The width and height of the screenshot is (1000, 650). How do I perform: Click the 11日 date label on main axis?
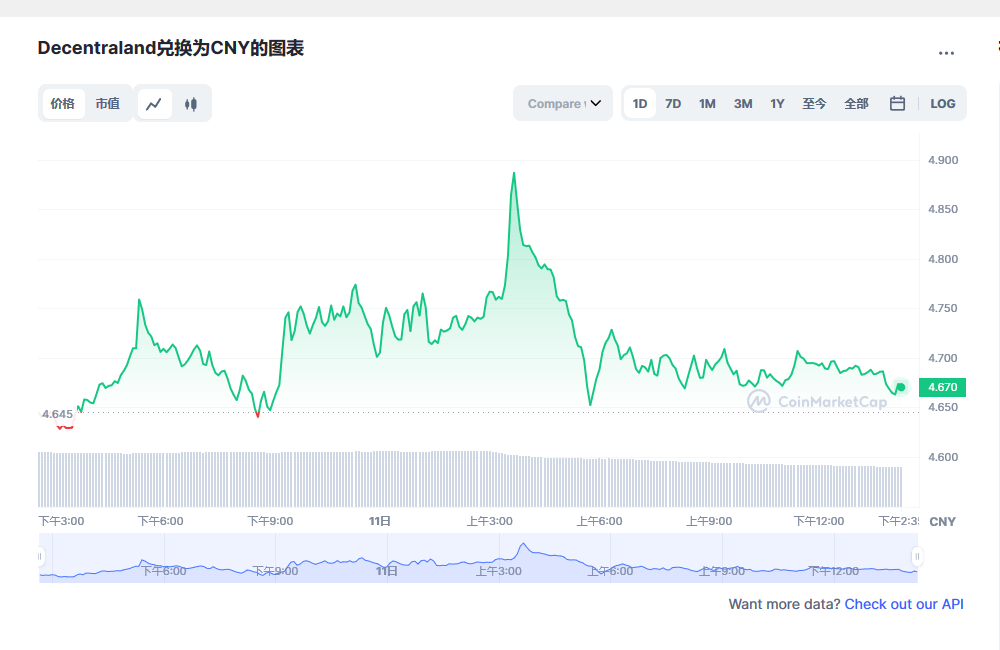tap(379, 521)
